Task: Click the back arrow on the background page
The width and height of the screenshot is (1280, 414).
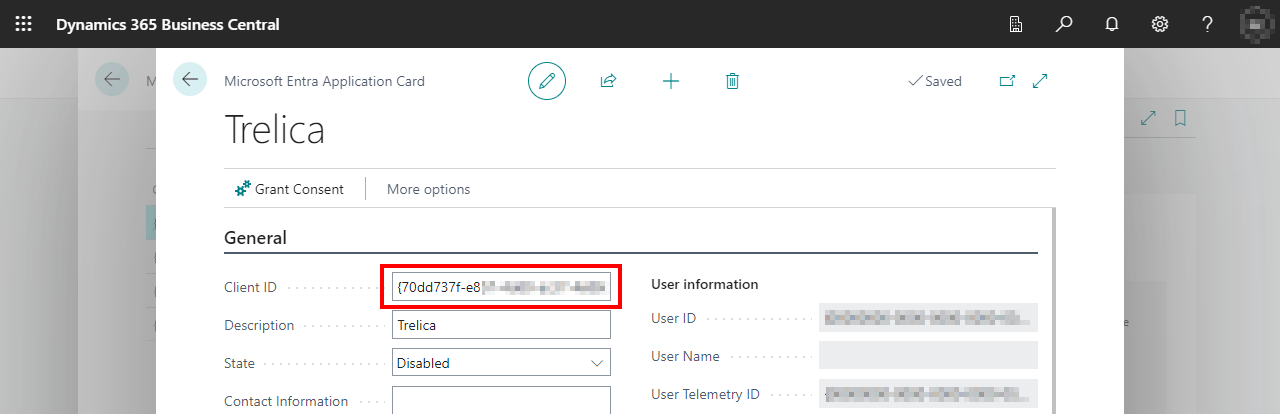Action: pos(112,79)
